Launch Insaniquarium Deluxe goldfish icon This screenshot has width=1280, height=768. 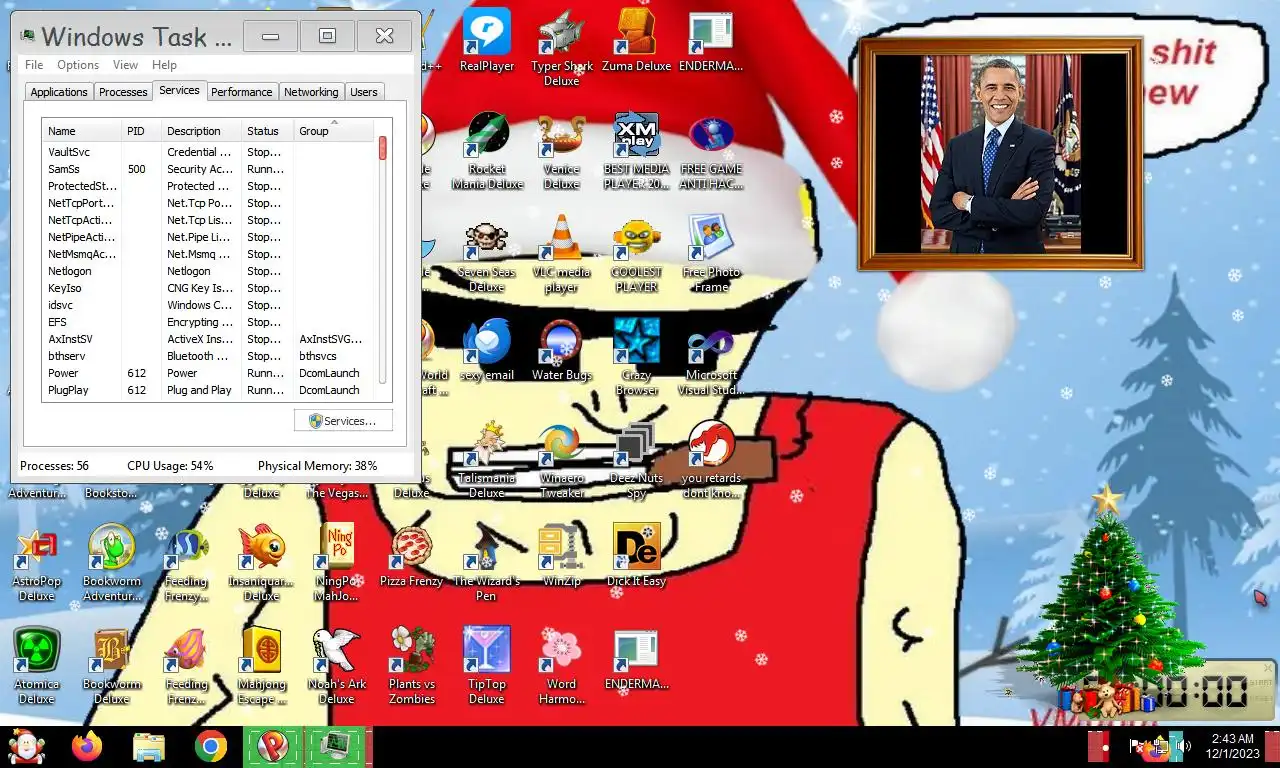[x=262, y=562]
